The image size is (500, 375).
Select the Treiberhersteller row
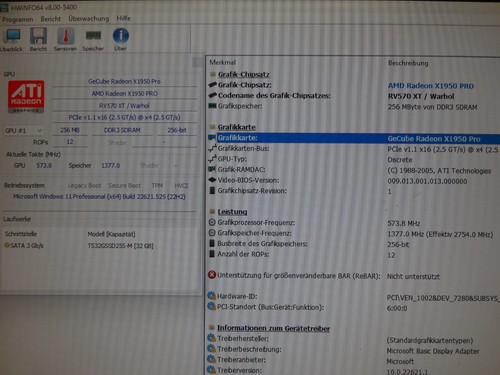353,339
